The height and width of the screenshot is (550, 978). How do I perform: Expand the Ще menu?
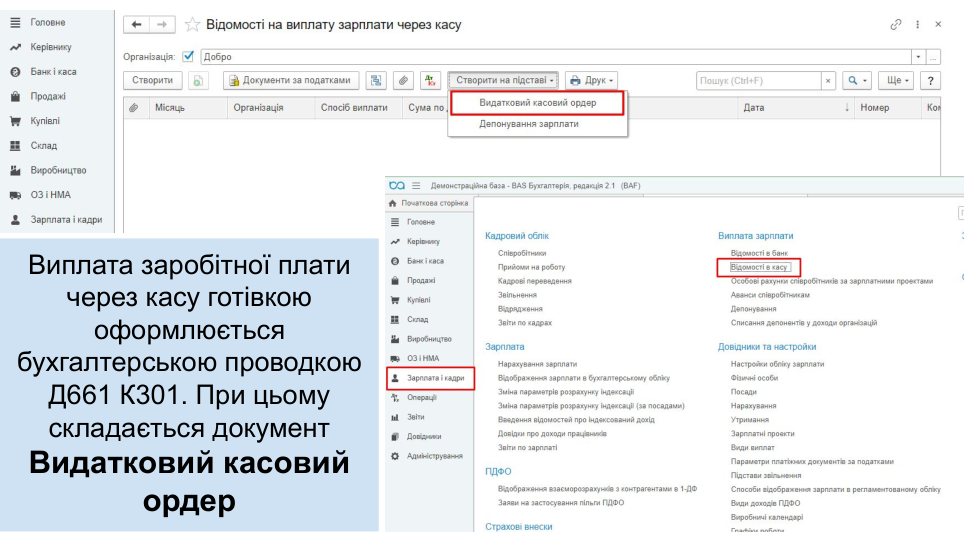tap(897, 81)
